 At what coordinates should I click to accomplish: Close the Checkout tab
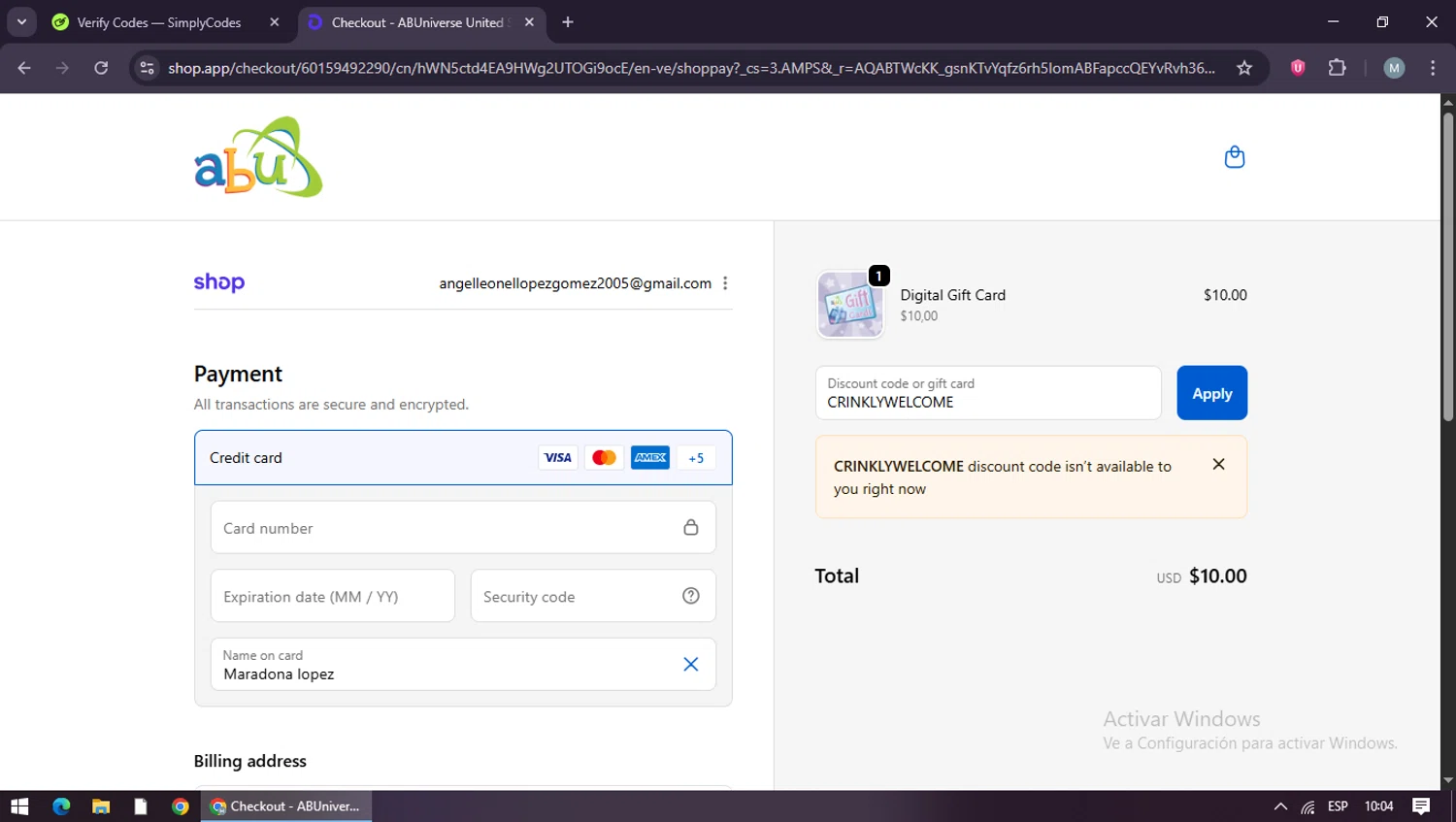point(529,22)
